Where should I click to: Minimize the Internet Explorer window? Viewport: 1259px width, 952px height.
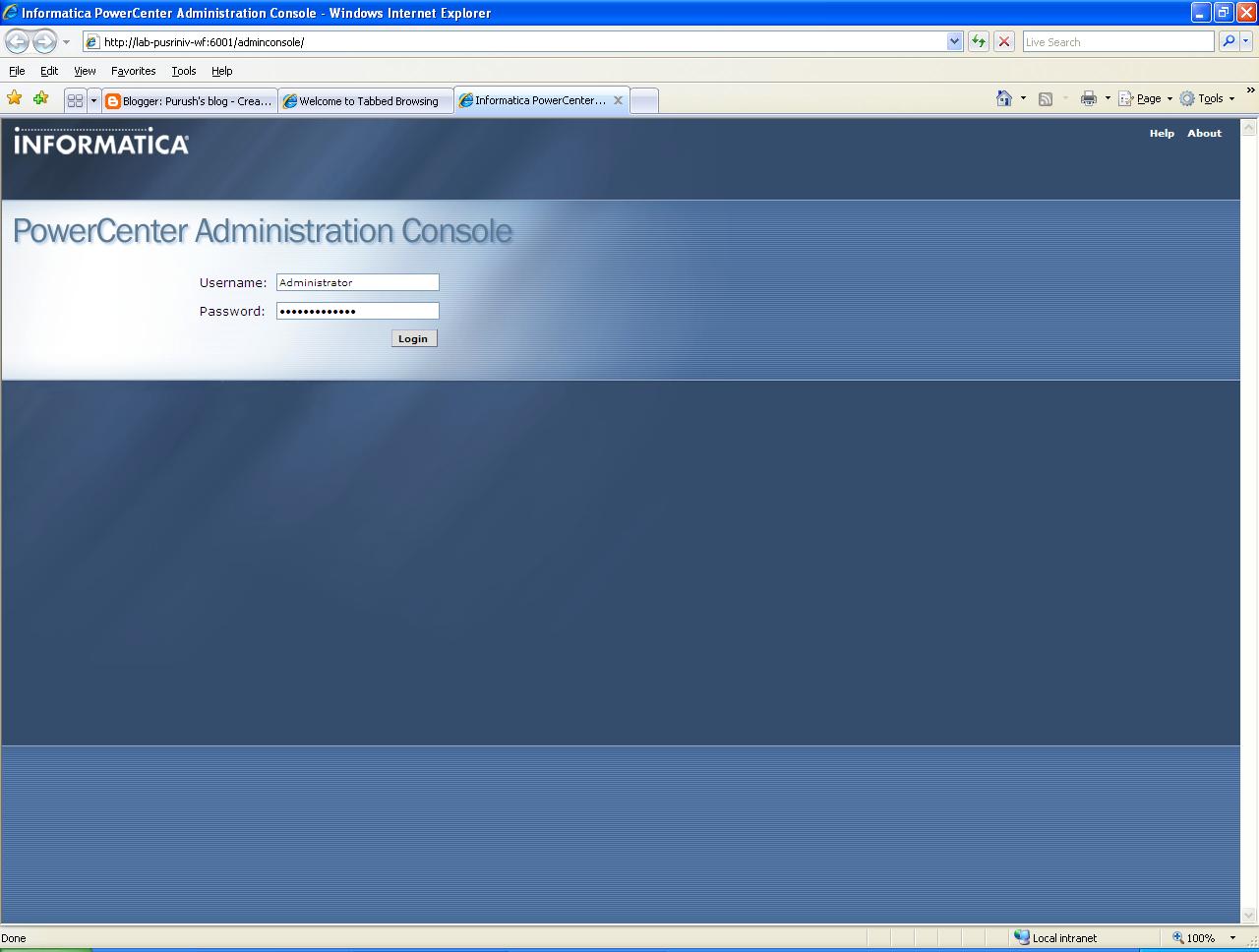(x=1201, y=12)
